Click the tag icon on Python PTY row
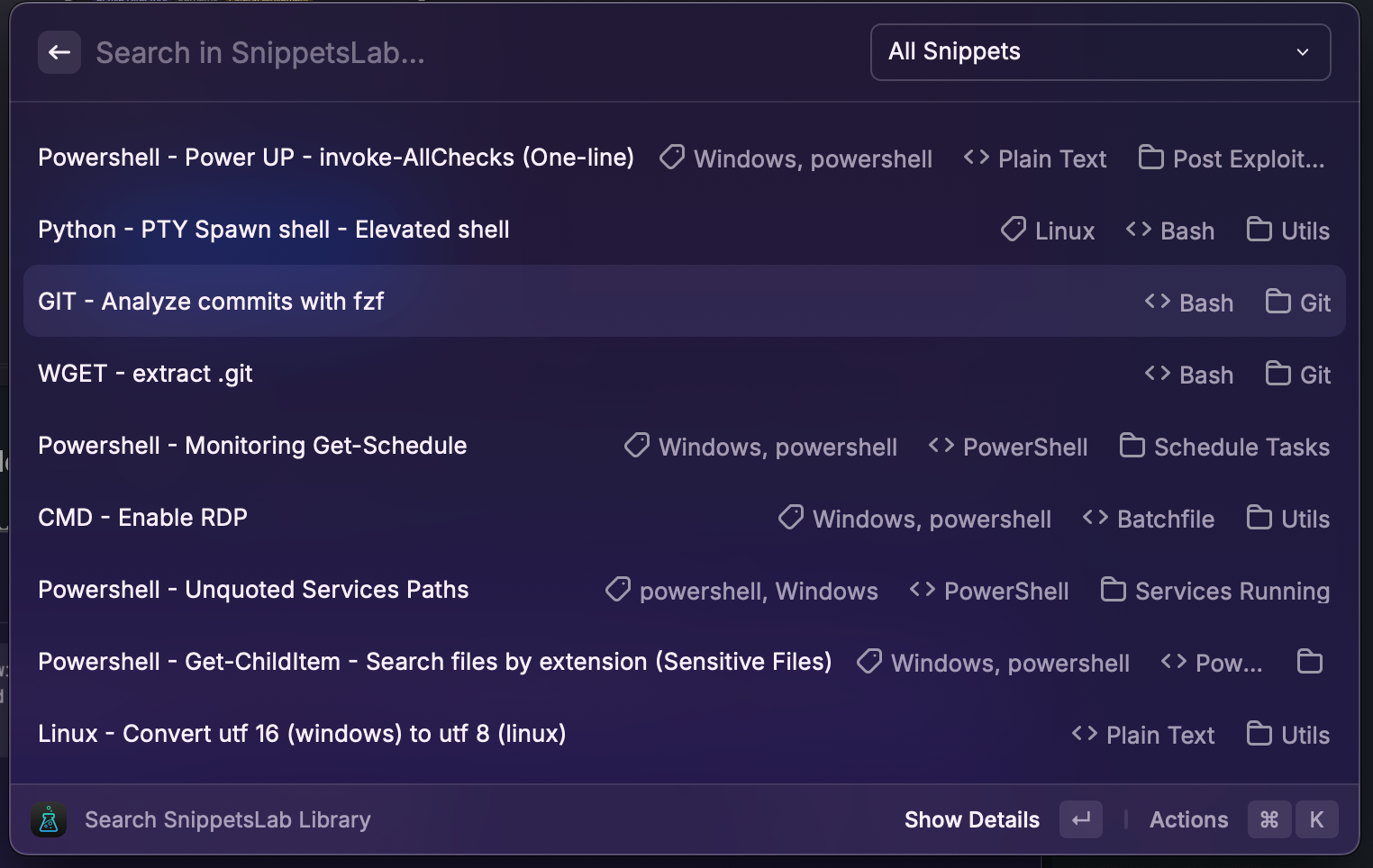This screenshot has width=1373, height=868. pos(1014,230)
